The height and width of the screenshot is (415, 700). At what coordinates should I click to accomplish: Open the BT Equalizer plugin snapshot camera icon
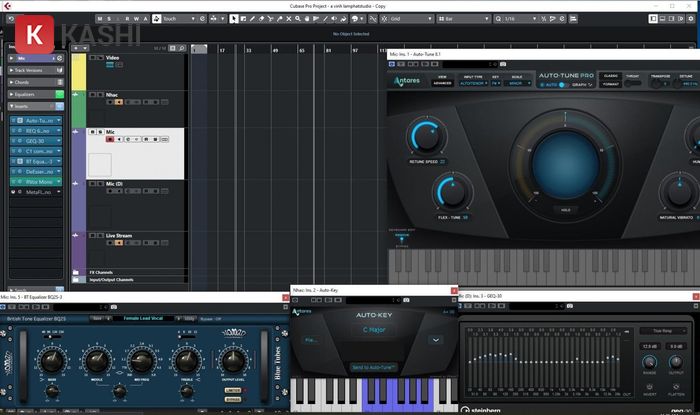pos(114,307)
